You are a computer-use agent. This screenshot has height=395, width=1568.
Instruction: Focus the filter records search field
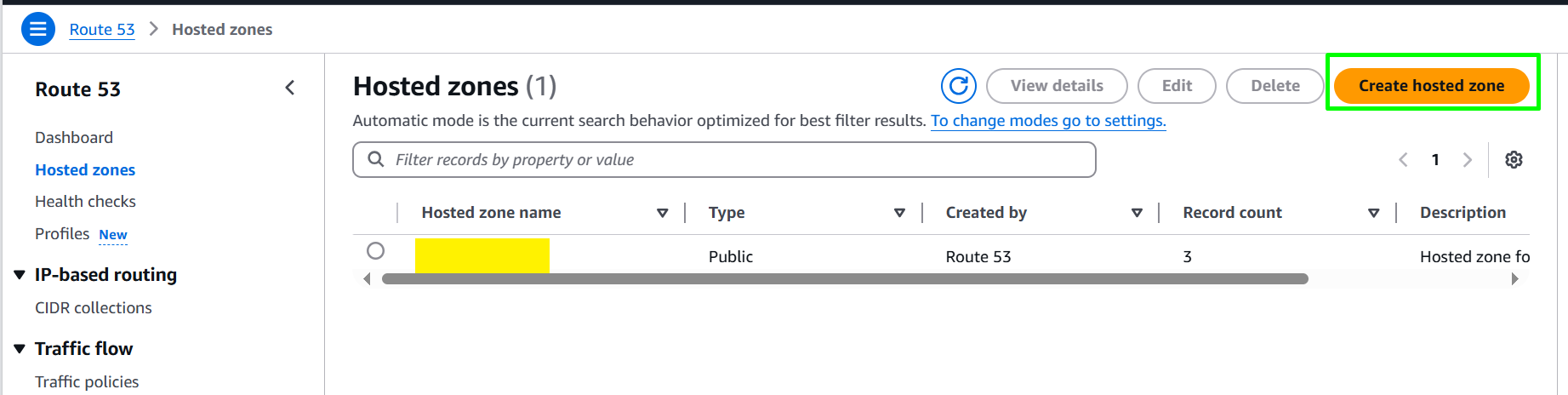pyautogui.click(x=724, y=160)
